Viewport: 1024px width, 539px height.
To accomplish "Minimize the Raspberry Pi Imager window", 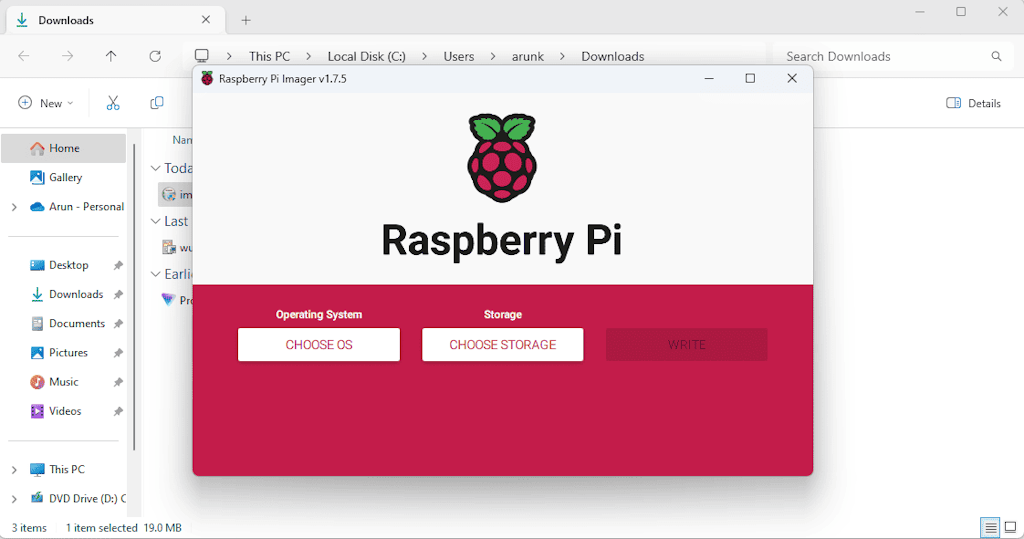I will 709,78.
